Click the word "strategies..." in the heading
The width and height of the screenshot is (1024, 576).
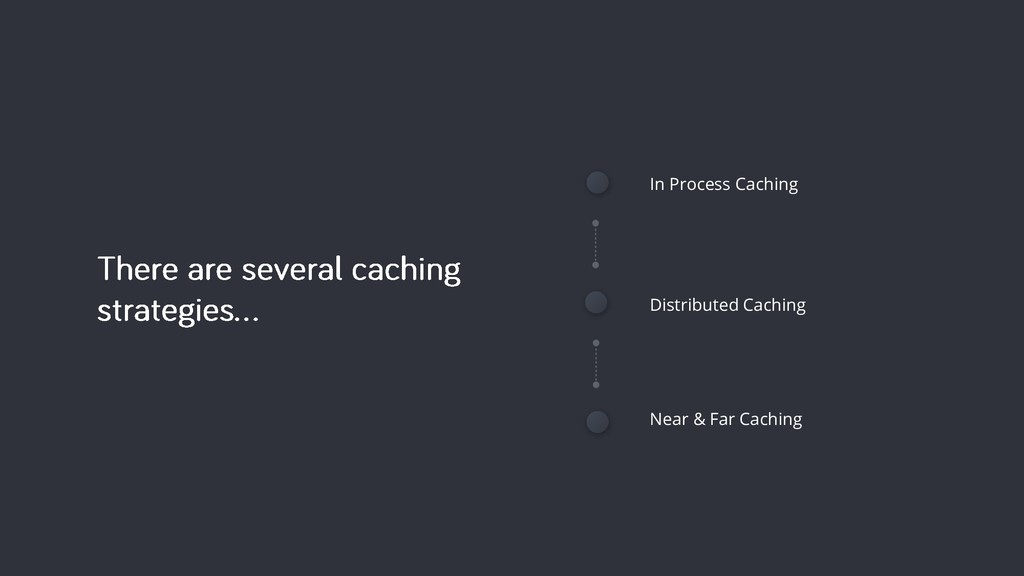tap(178, 311)
